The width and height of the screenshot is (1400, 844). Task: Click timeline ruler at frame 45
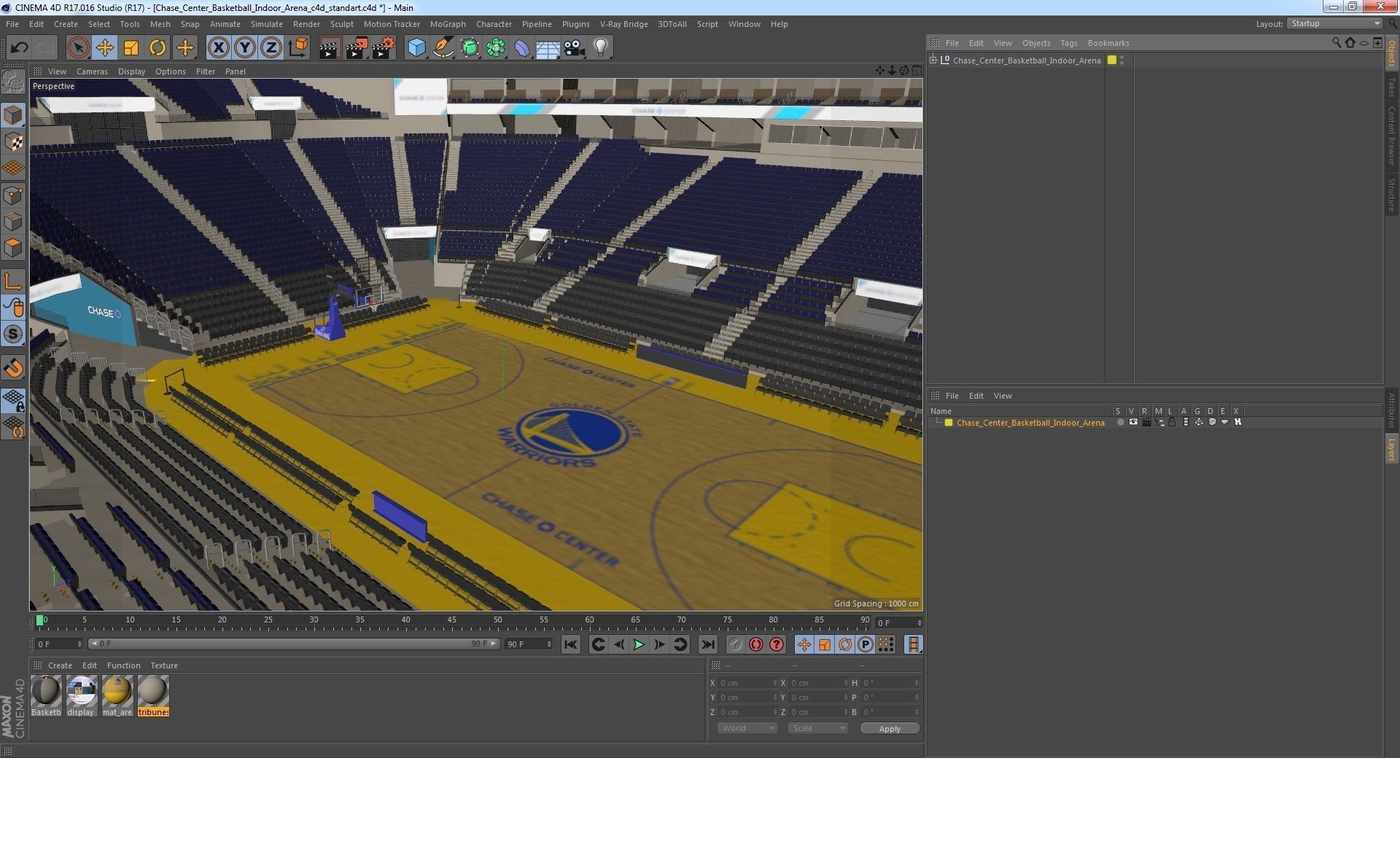click(x=451, y=622)
